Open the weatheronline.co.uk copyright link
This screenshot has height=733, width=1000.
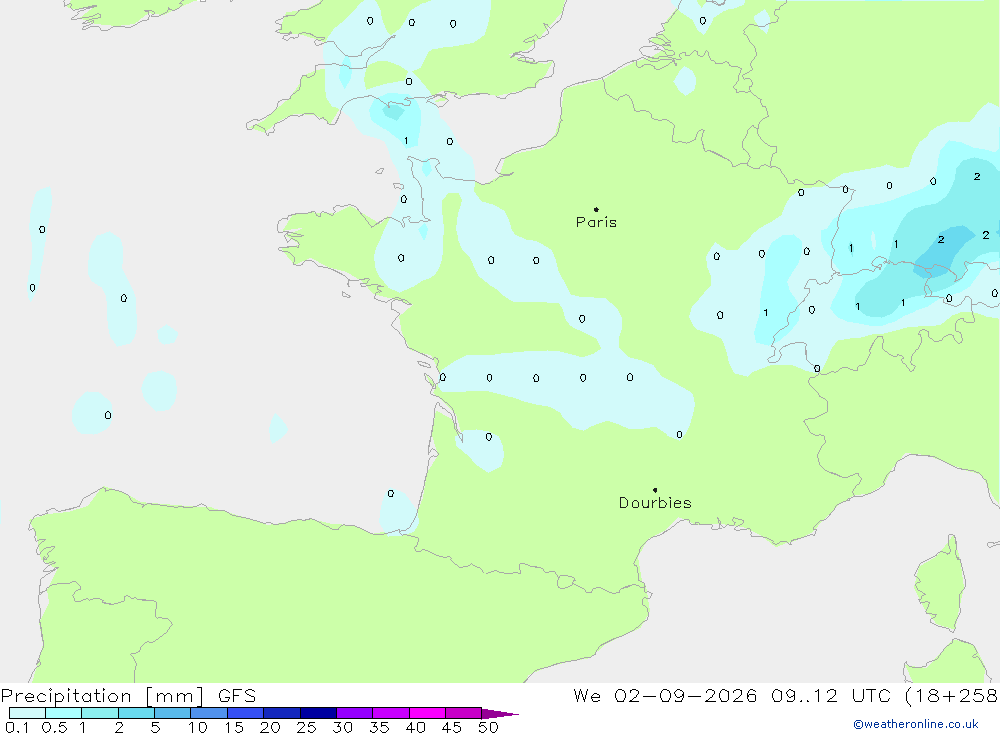click(x=915, y=724)
